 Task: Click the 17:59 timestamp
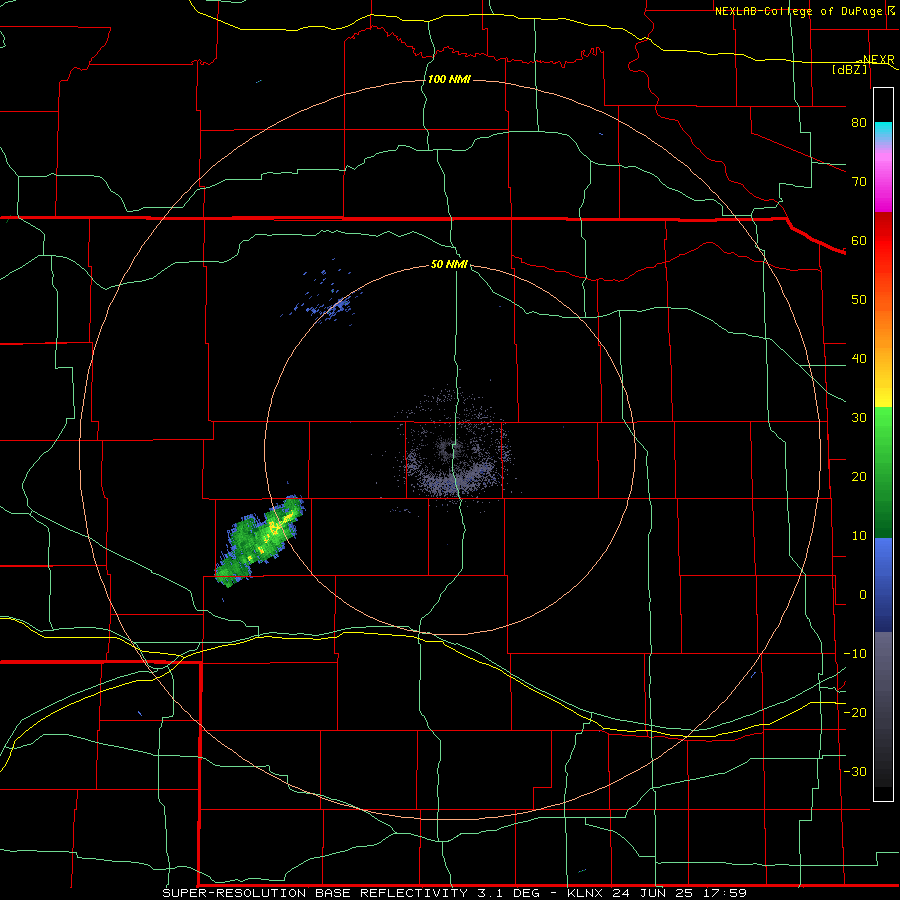tap(724, 893)
